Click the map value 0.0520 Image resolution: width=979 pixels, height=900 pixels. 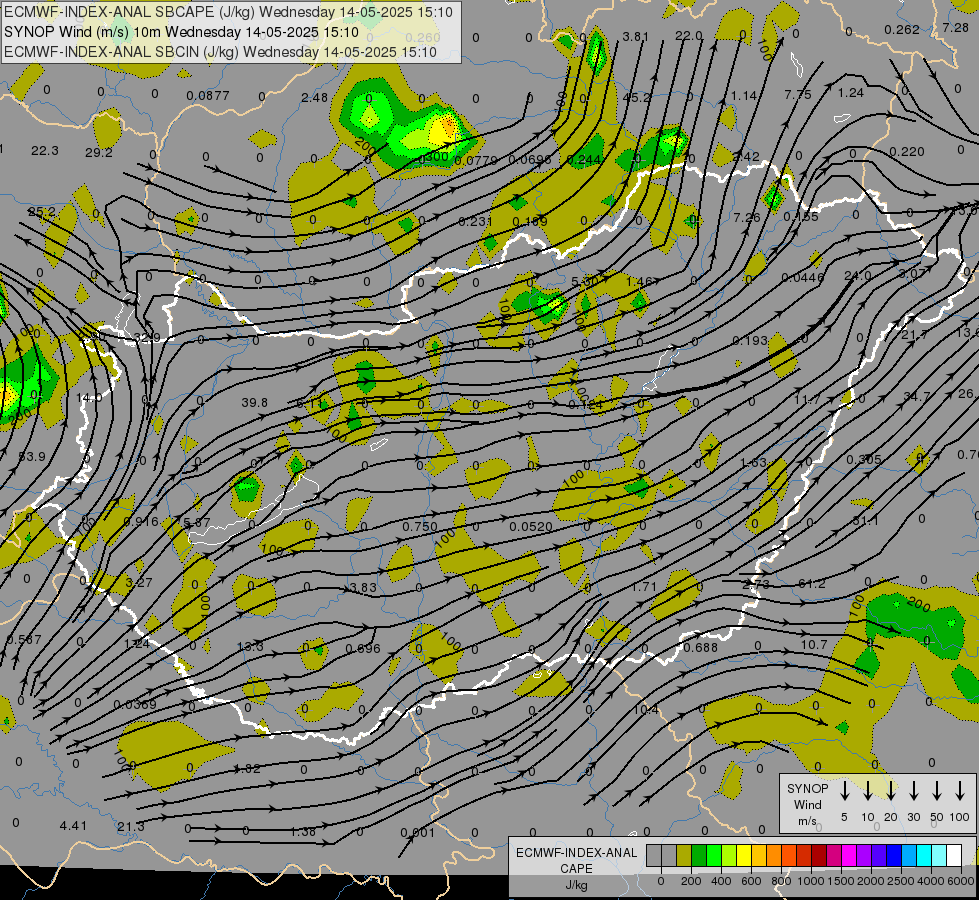(x=531, y=527)
